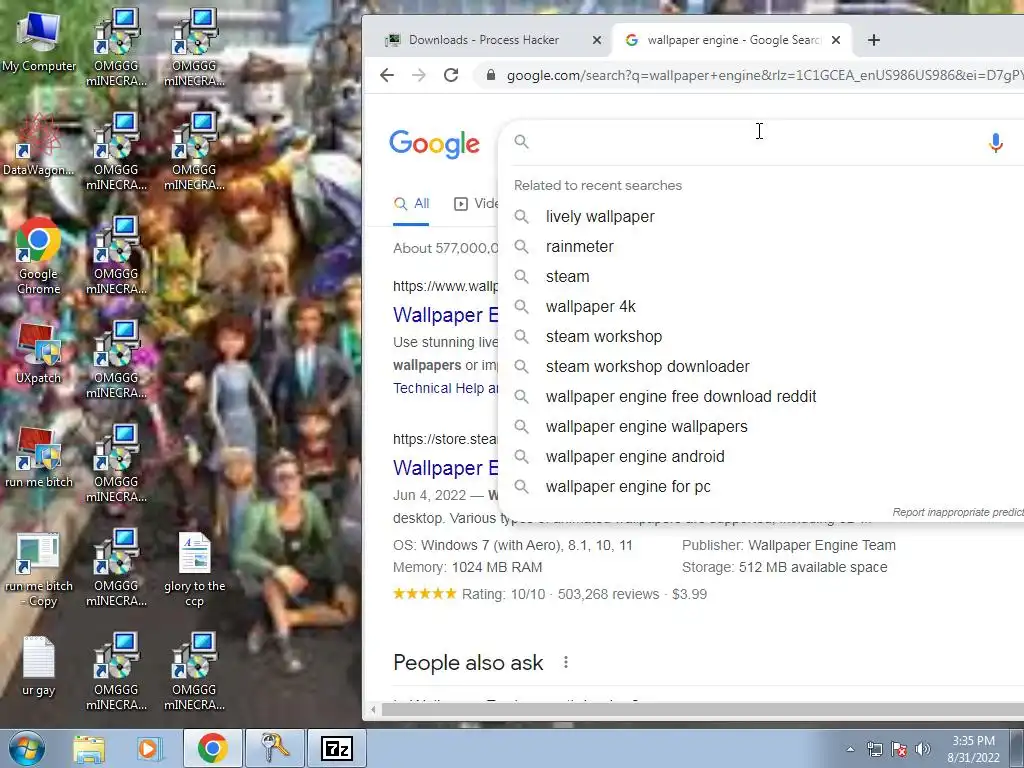1024x768 pixels.
Task: Start a voice search with the microphone icon
Action: click(995, 142)
